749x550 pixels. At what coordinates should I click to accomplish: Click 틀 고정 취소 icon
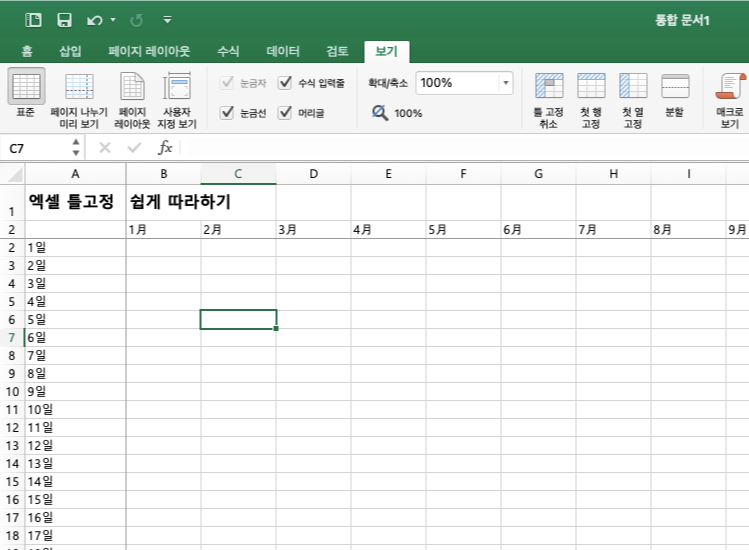click(x=549, y=86)
